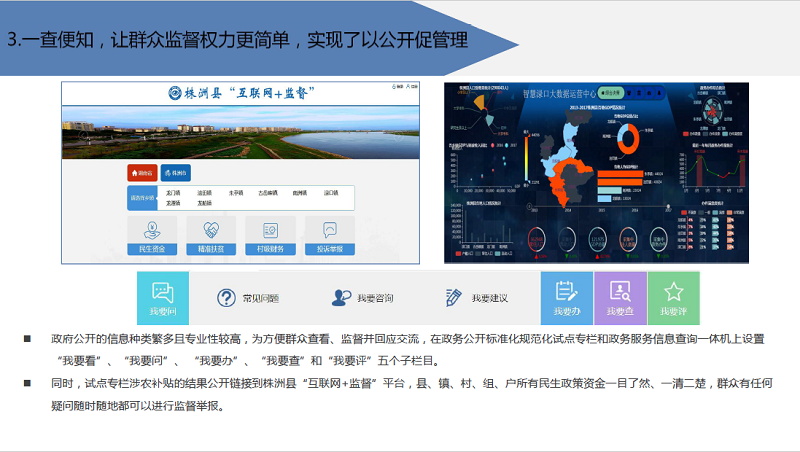Open the 我要办 blue tile
800x452 pixels.
pos(566,298)
